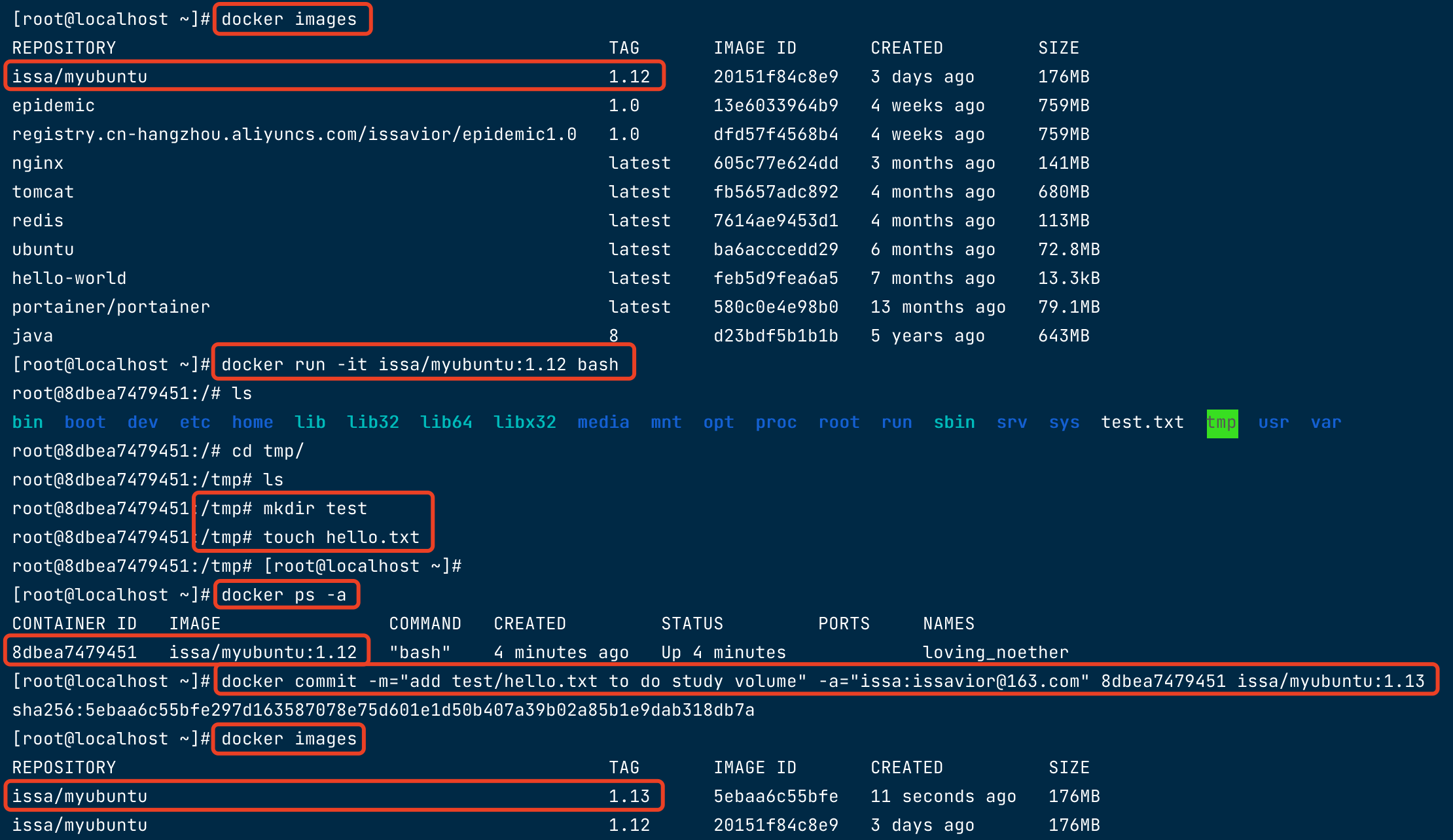This screenshot has height=840, width=1453.
Task: Click the 'sbin' directory in ls output
Action: [x=954, y=422]
